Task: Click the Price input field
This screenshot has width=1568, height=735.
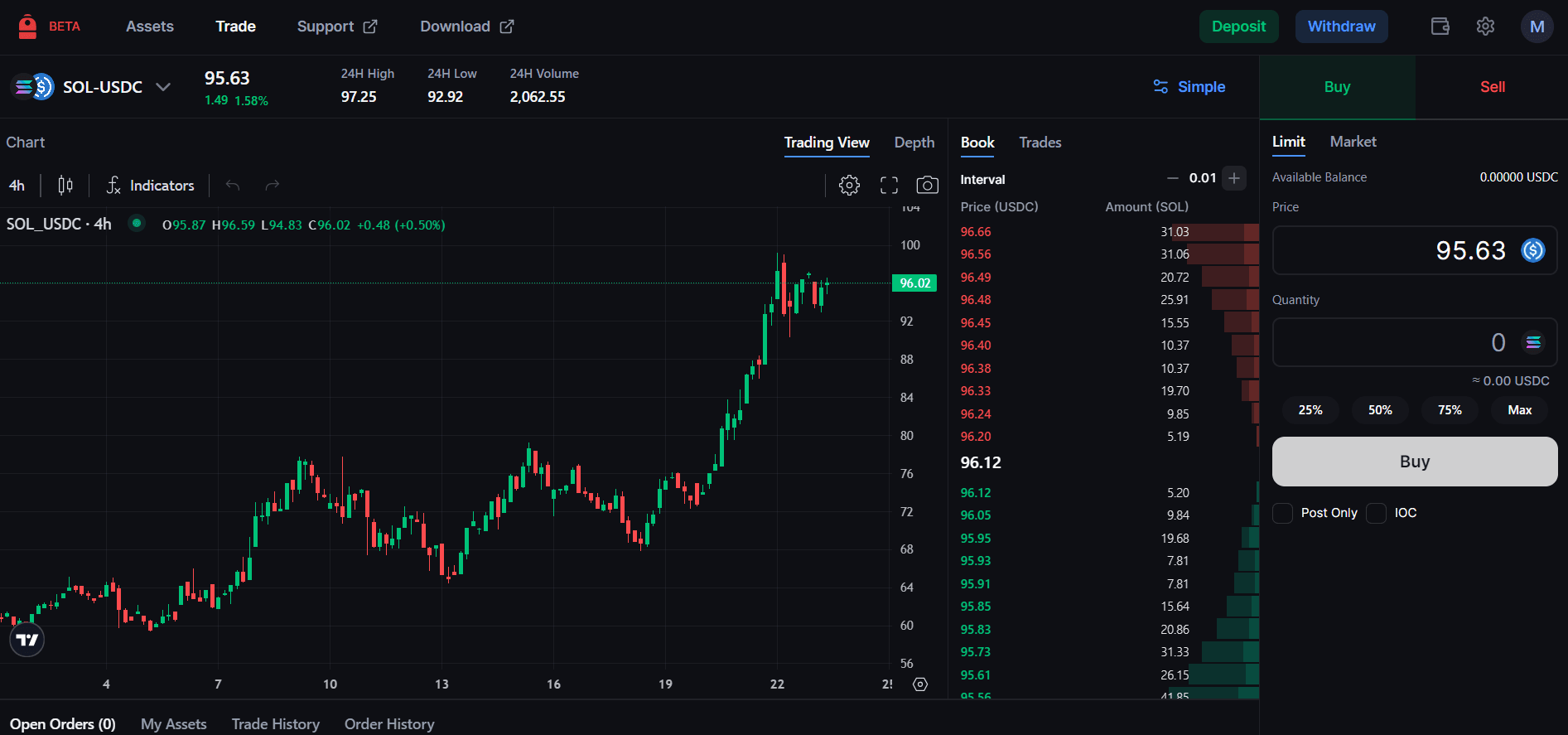Action: point(1415,250)
